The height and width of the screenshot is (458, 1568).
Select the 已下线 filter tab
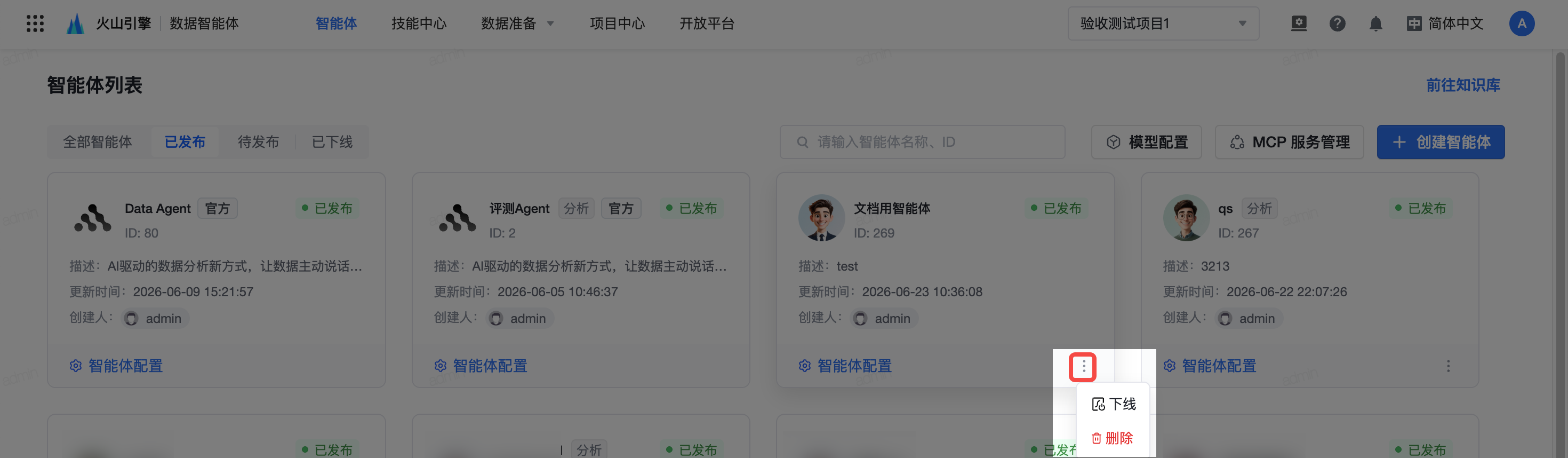click(x=332, y=143)
